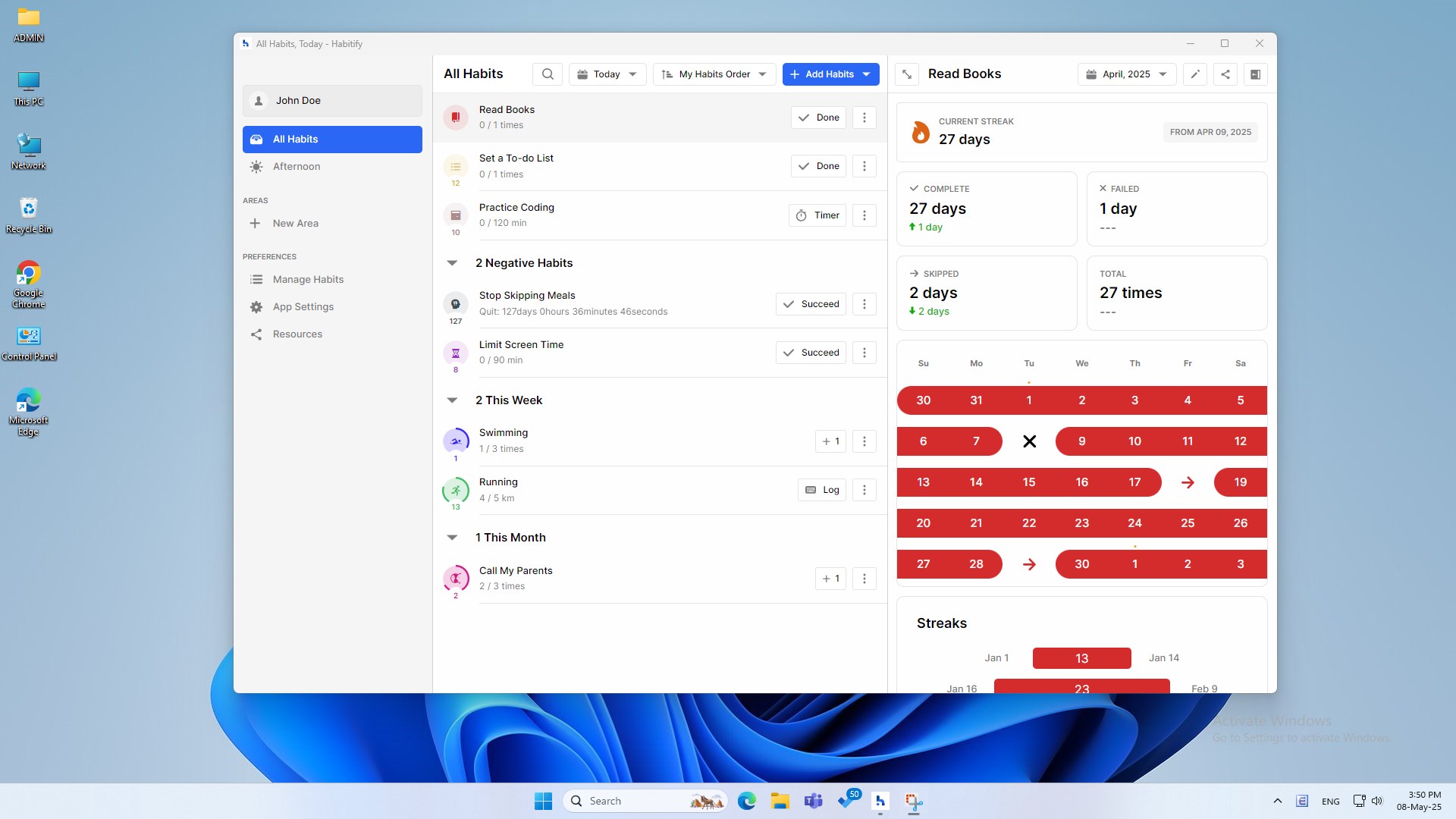Collapse the 1 This Month group
This screenshot has width=1456, height=819.
[x=453, y=538]
